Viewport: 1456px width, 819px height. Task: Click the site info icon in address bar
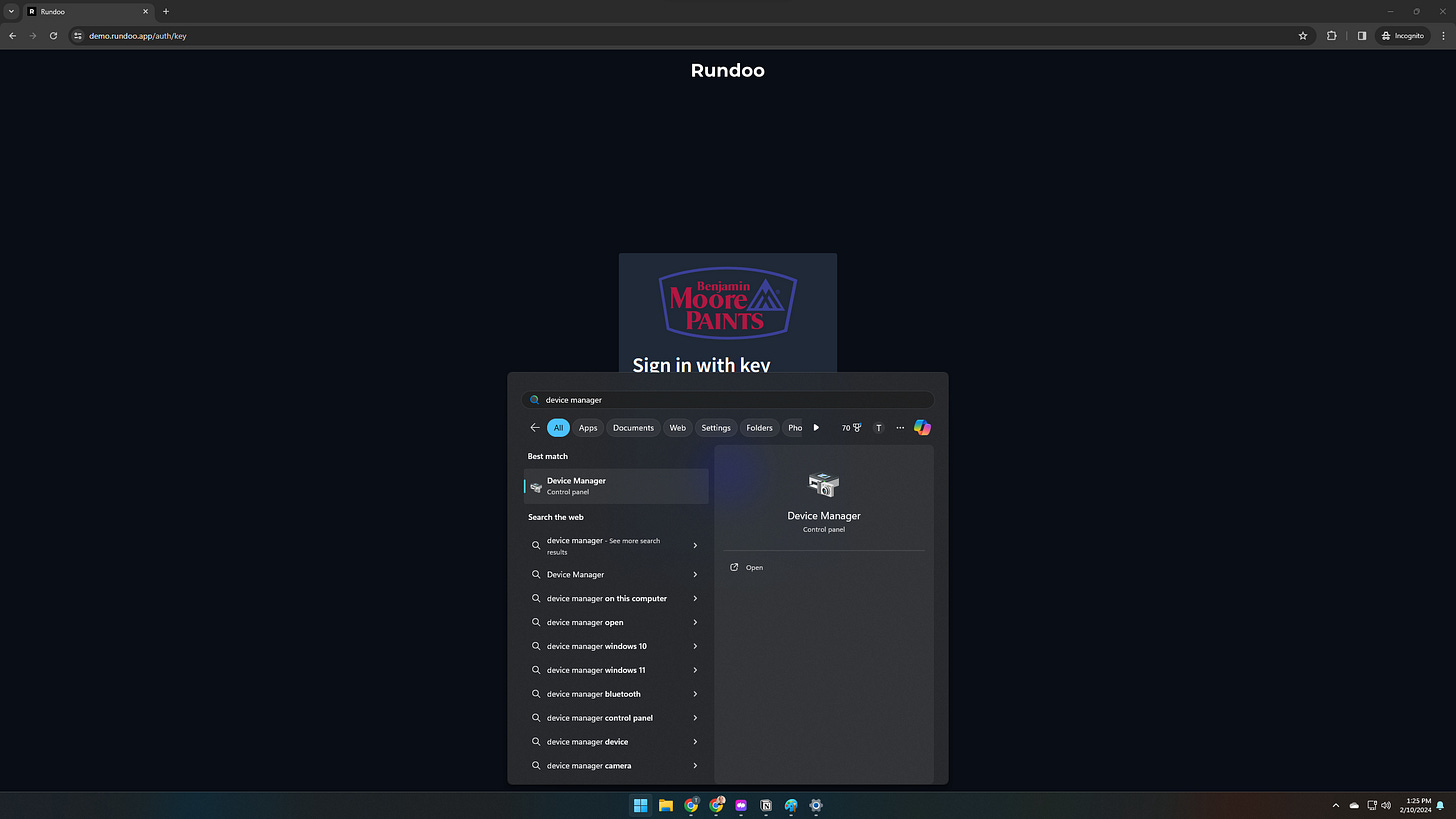coord(78,36)
